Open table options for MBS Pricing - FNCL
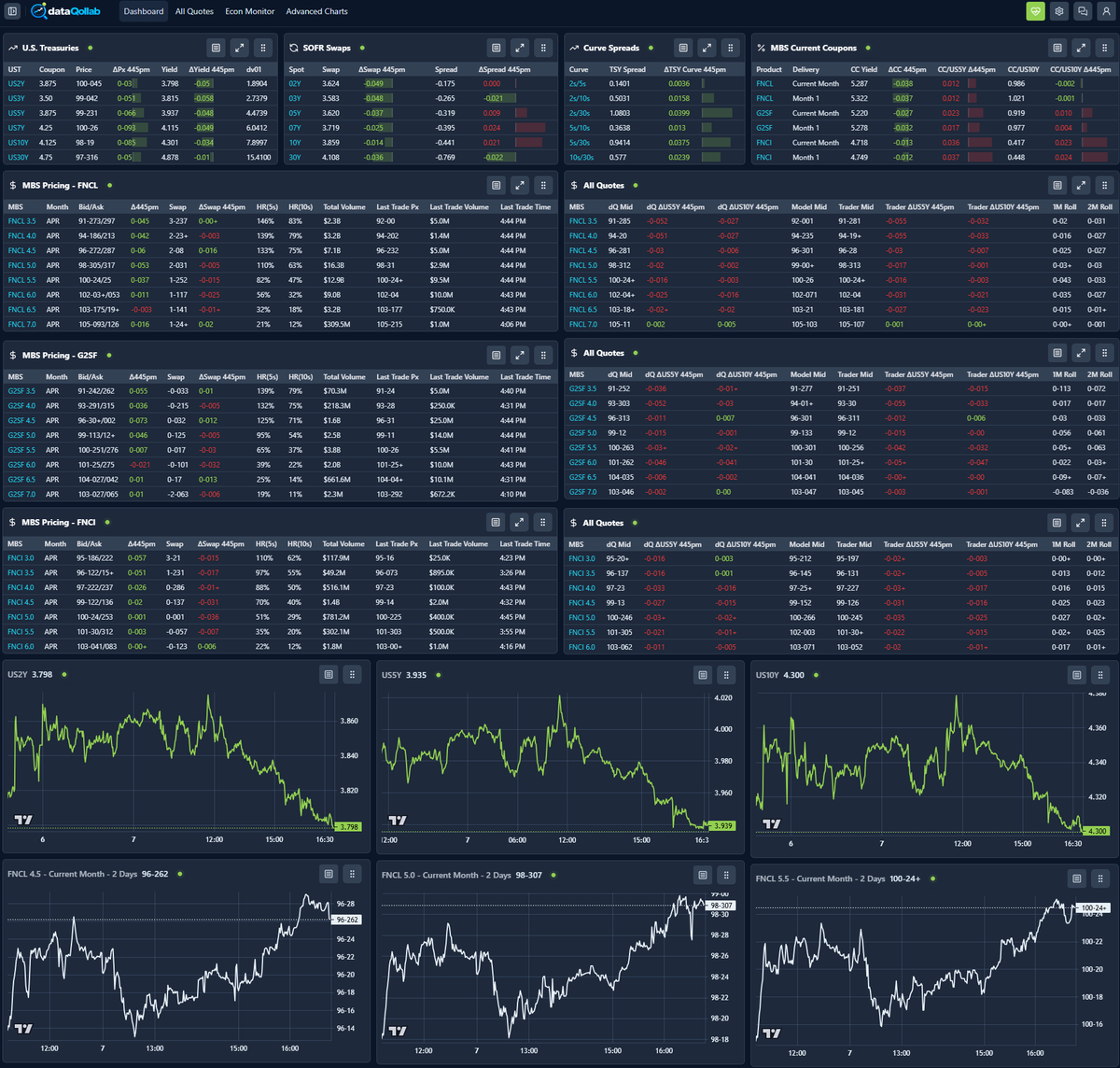Viewport: 1120px width, 1068px height. 497,185
